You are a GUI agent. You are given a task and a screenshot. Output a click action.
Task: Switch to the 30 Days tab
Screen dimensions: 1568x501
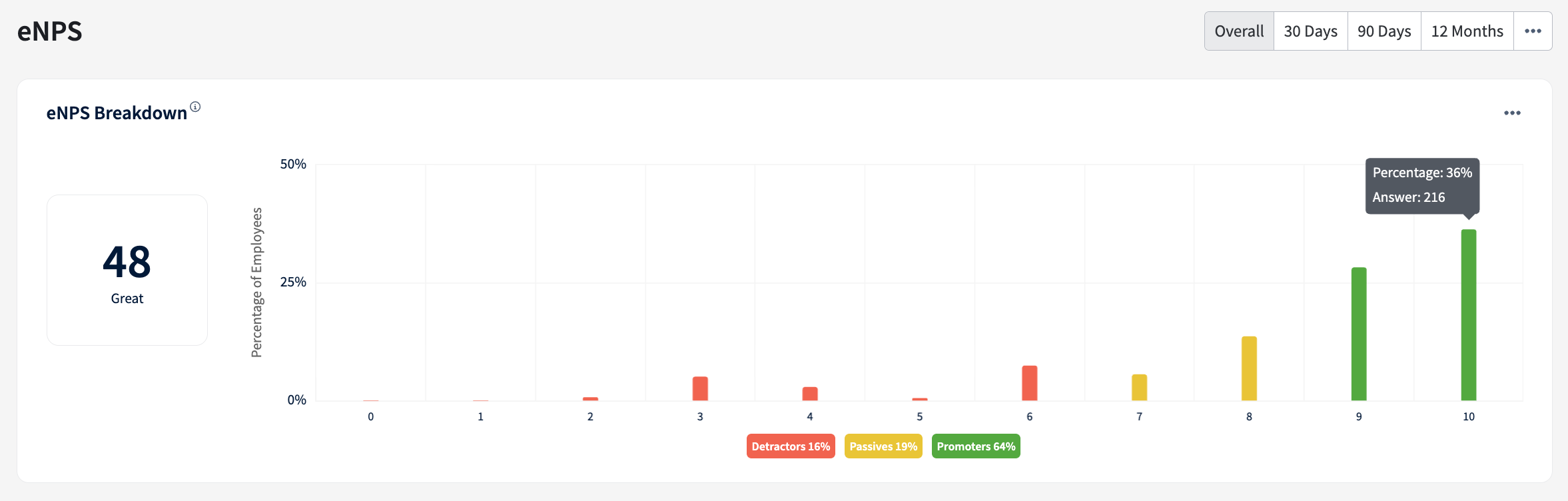point(1311,31)
